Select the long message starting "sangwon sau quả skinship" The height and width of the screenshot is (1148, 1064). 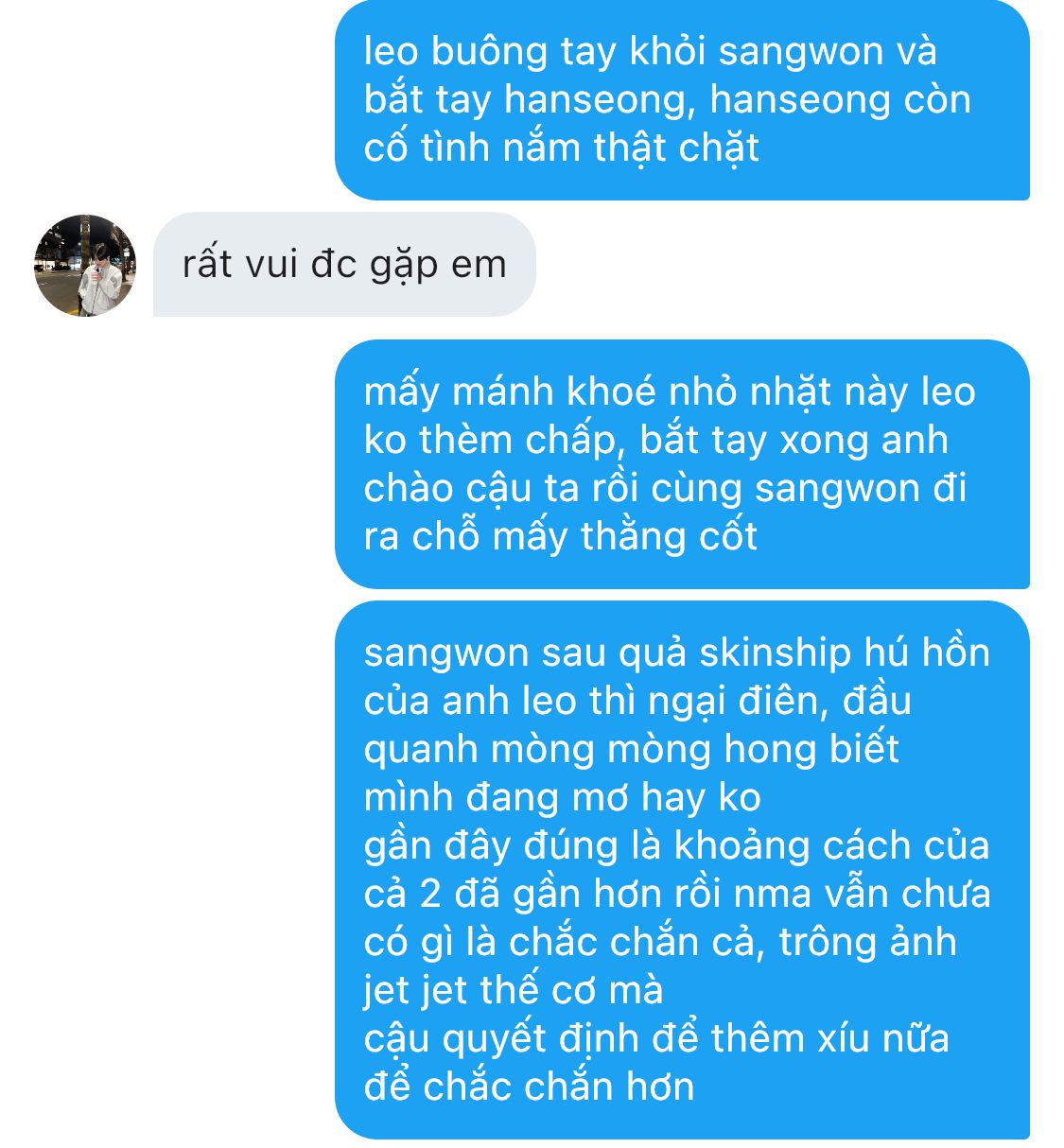point(682,869)
